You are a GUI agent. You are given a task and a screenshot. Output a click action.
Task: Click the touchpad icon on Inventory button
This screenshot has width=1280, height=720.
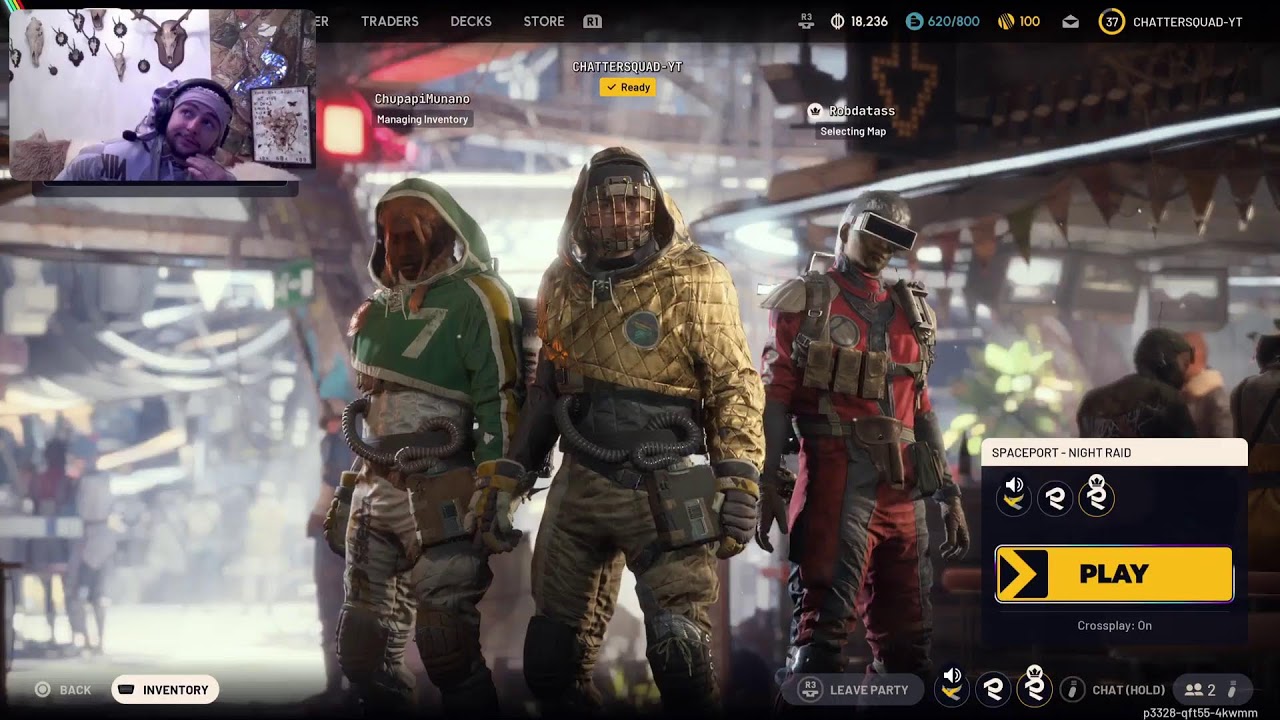(127, 690)
